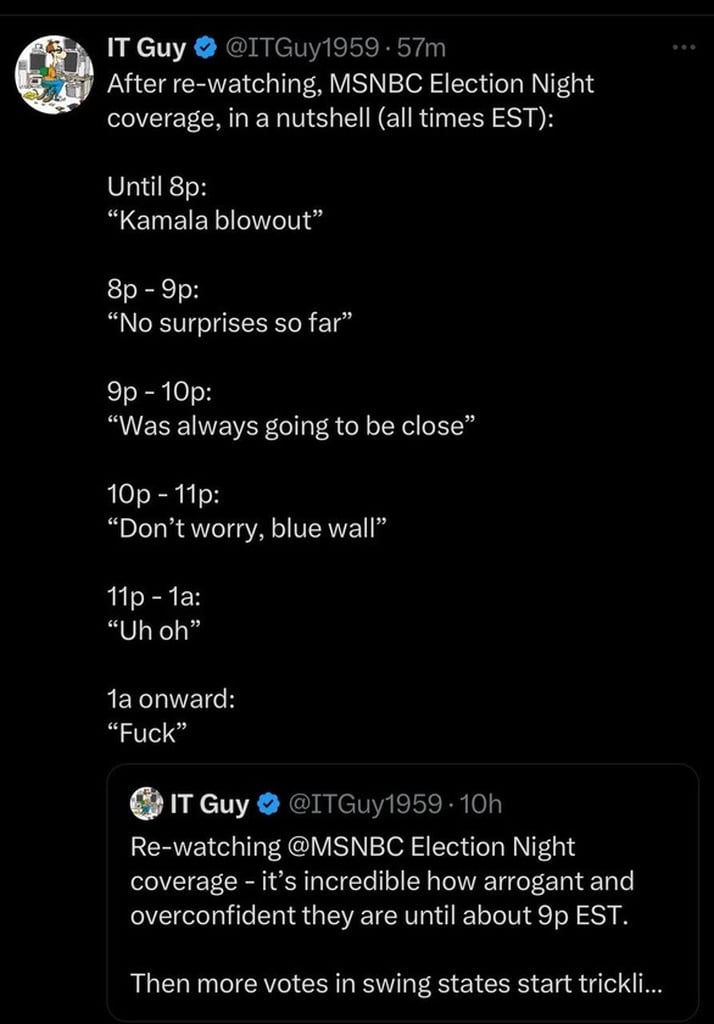
Task: Click the blue verified badge in main tweet
Action: tap(206, 46)
